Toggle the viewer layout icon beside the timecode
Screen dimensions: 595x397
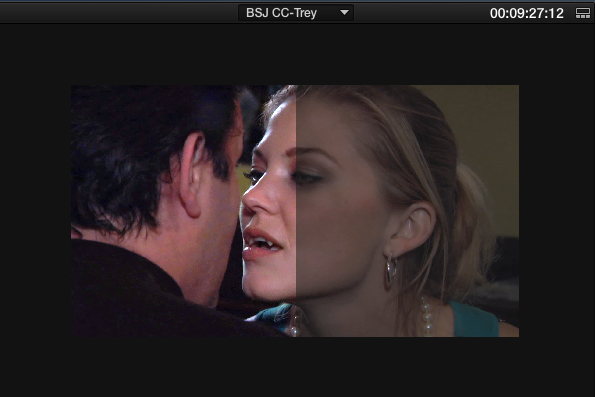(582, 13)
